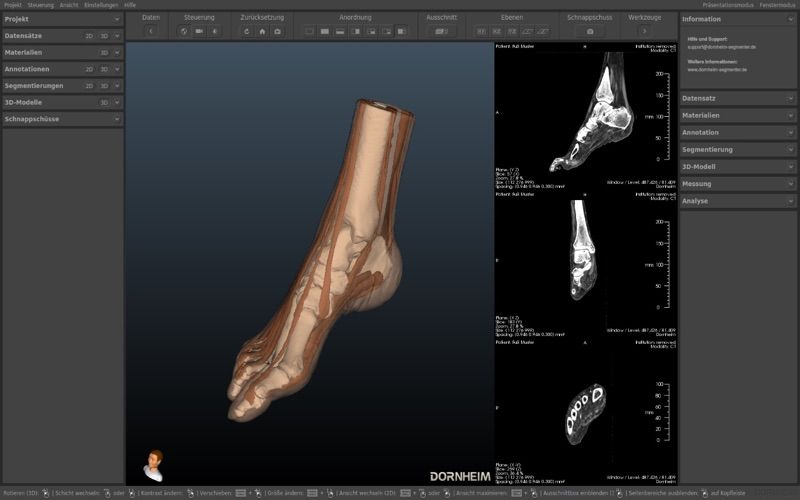Click the last tilted plane icon under Ebenen
The height and width of the screenshot is (500, 800).
[x=543, y=31]
